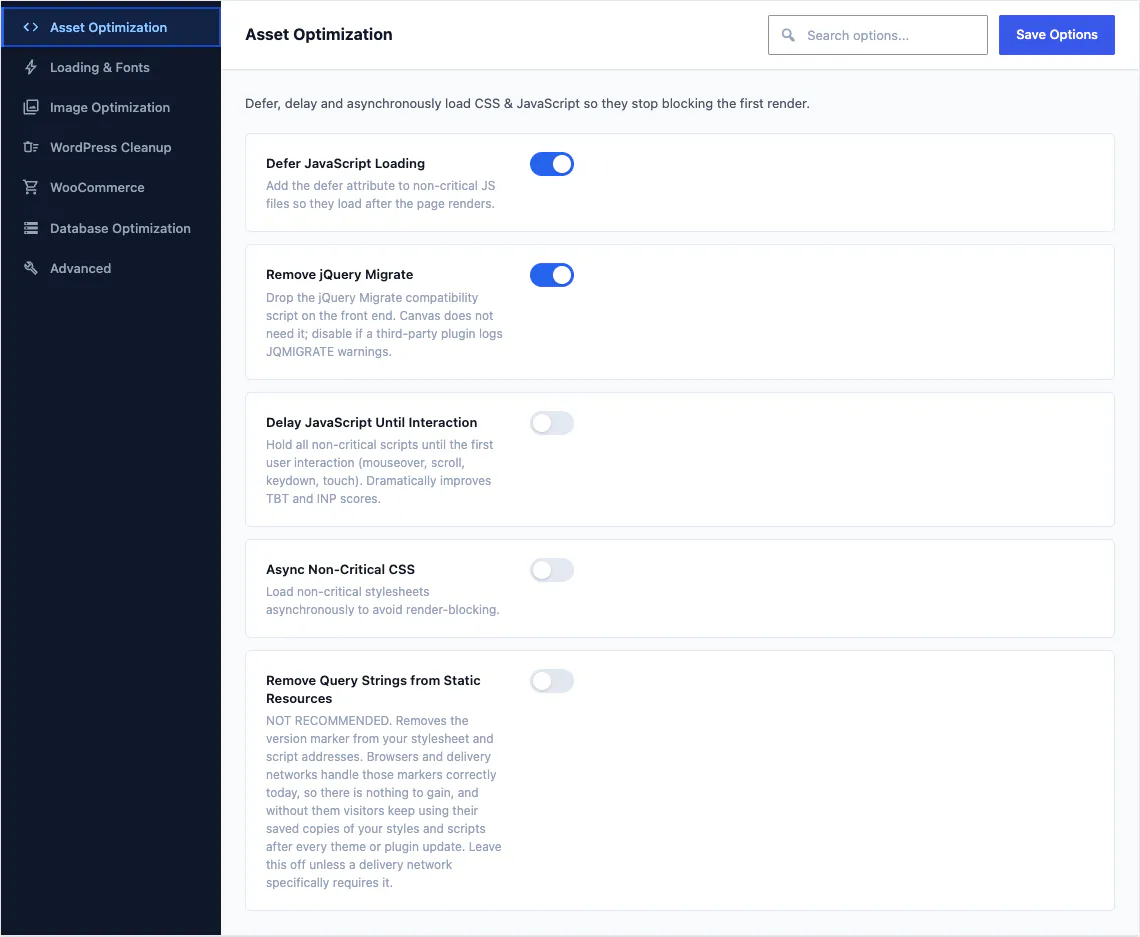The image size is (1140, 937).
Task: Click the Asset Optimization code brackets icon
Action: click(x=31, y=27)
